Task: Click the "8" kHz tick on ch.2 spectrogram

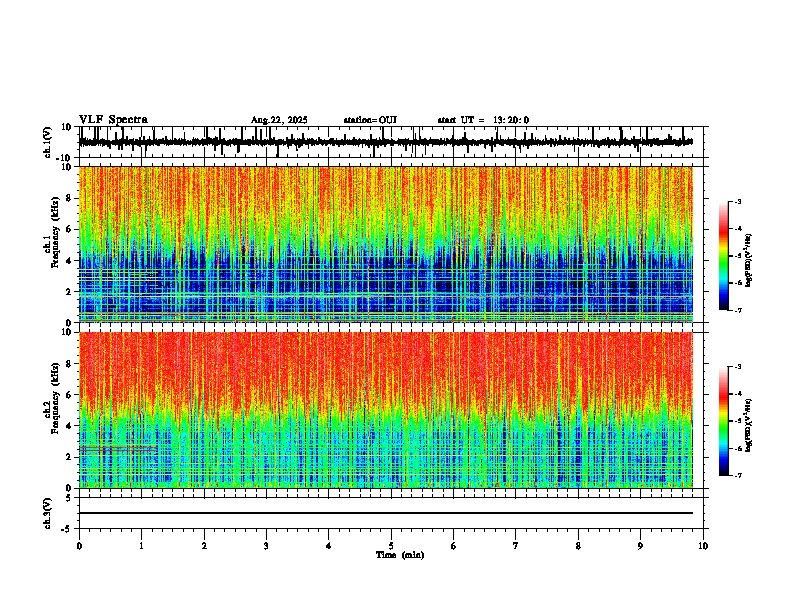Action: pyautogui.click(x=70, y=364)
